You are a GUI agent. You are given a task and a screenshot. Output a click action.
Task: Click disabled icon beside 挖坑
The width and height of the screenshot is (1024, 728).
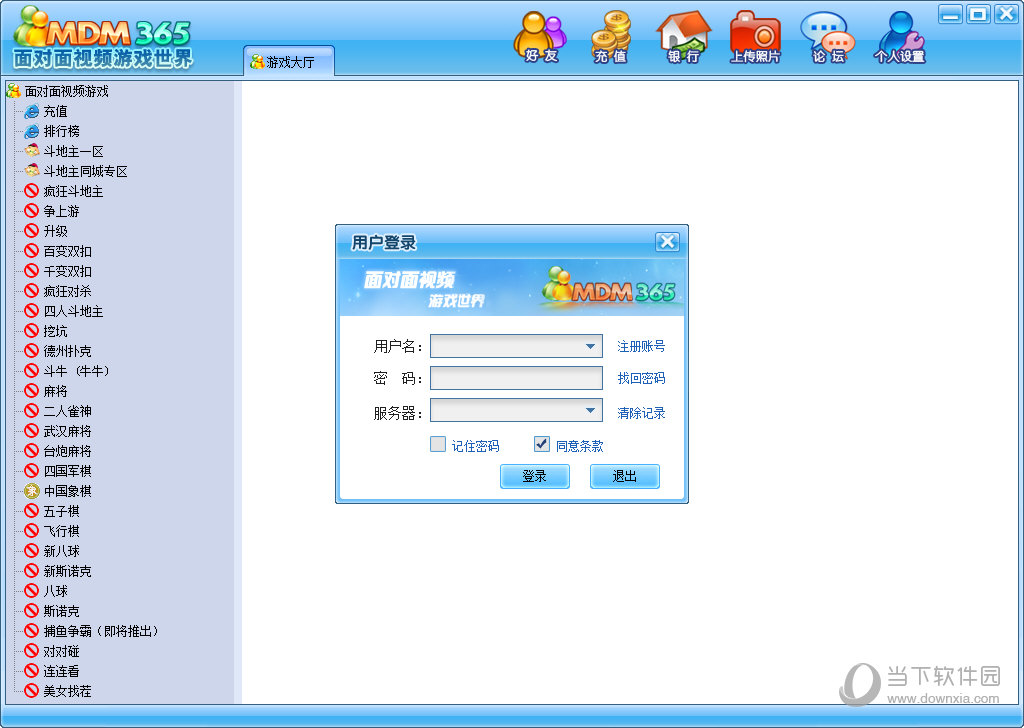(x=32, y=331)
